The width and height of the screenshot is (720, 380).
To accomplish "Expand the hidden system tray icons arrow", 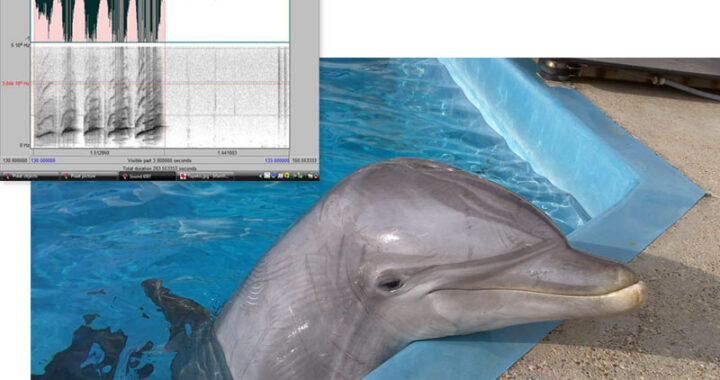I will coord(261,176).
